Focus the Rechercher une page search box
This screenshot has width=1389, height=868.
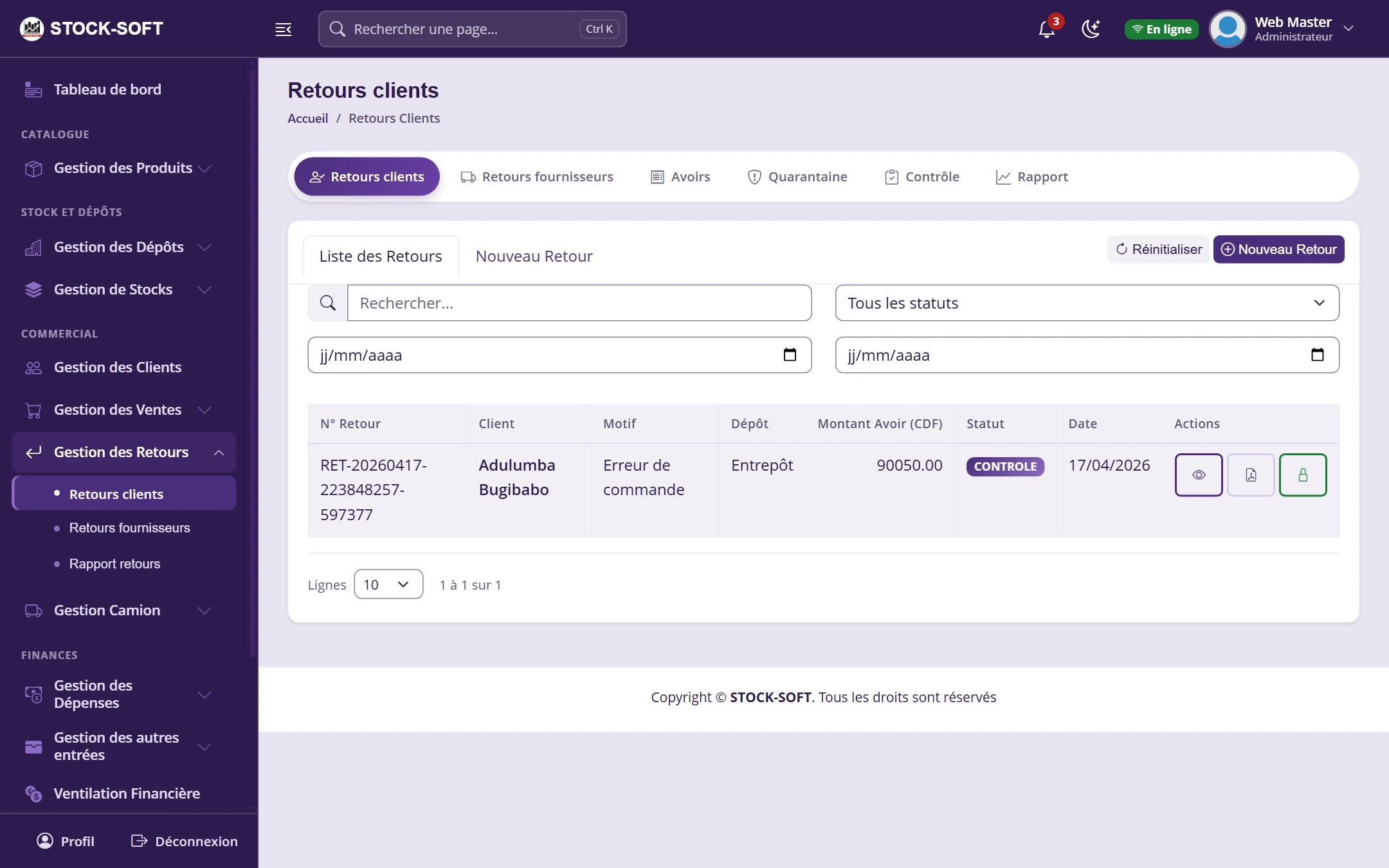tap(473, 29)
